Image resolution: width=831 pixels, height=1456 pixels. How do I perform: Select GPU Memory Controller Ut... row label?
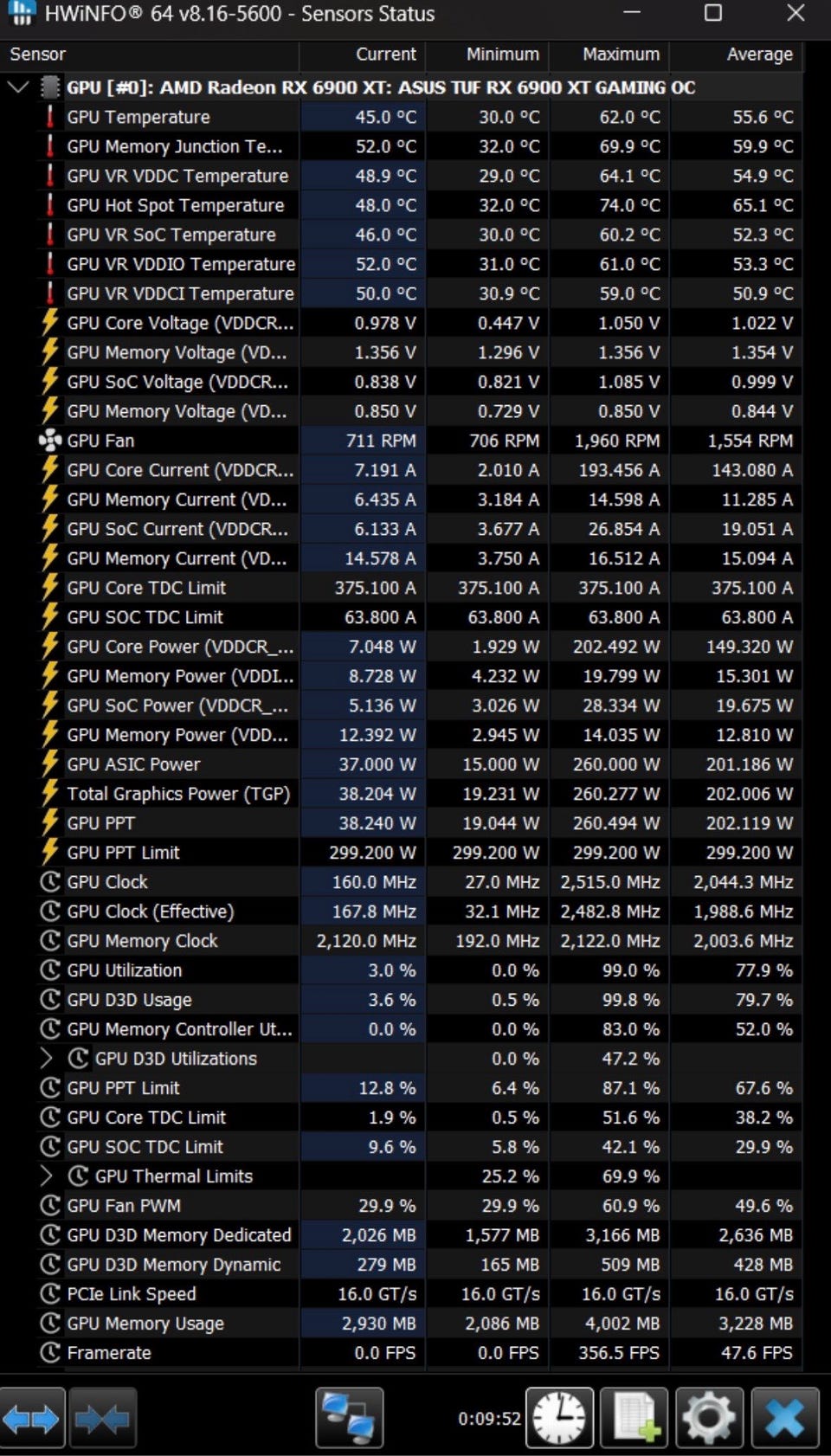coord(179,1029)
